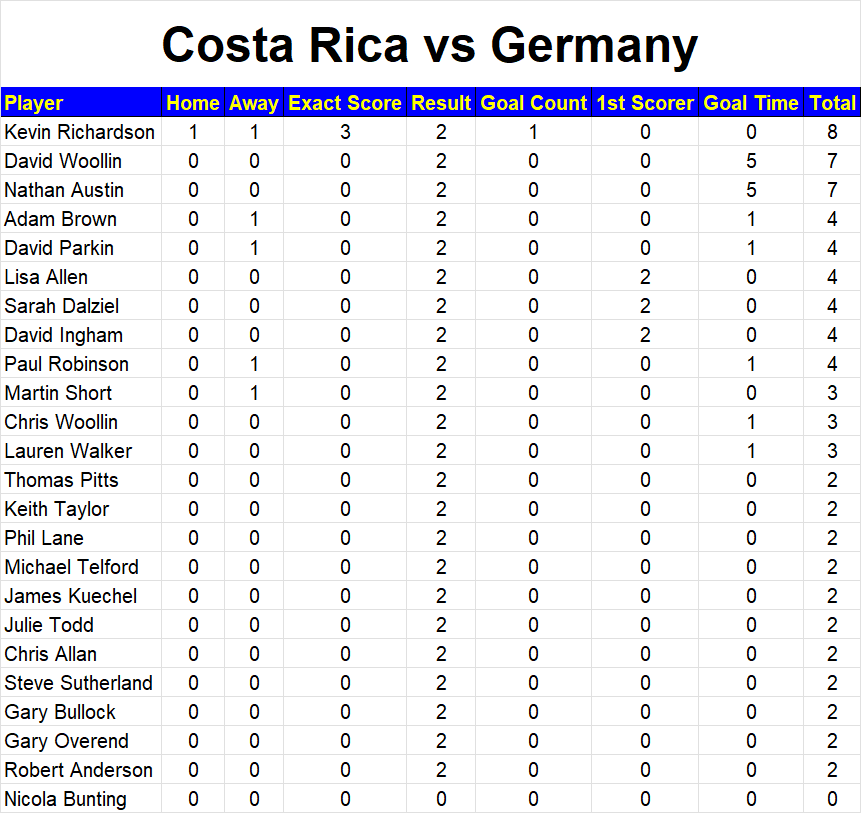Select the 1st Scorer header cell
The height and width of the screenshot is (813, 861).
pos(645,103)
